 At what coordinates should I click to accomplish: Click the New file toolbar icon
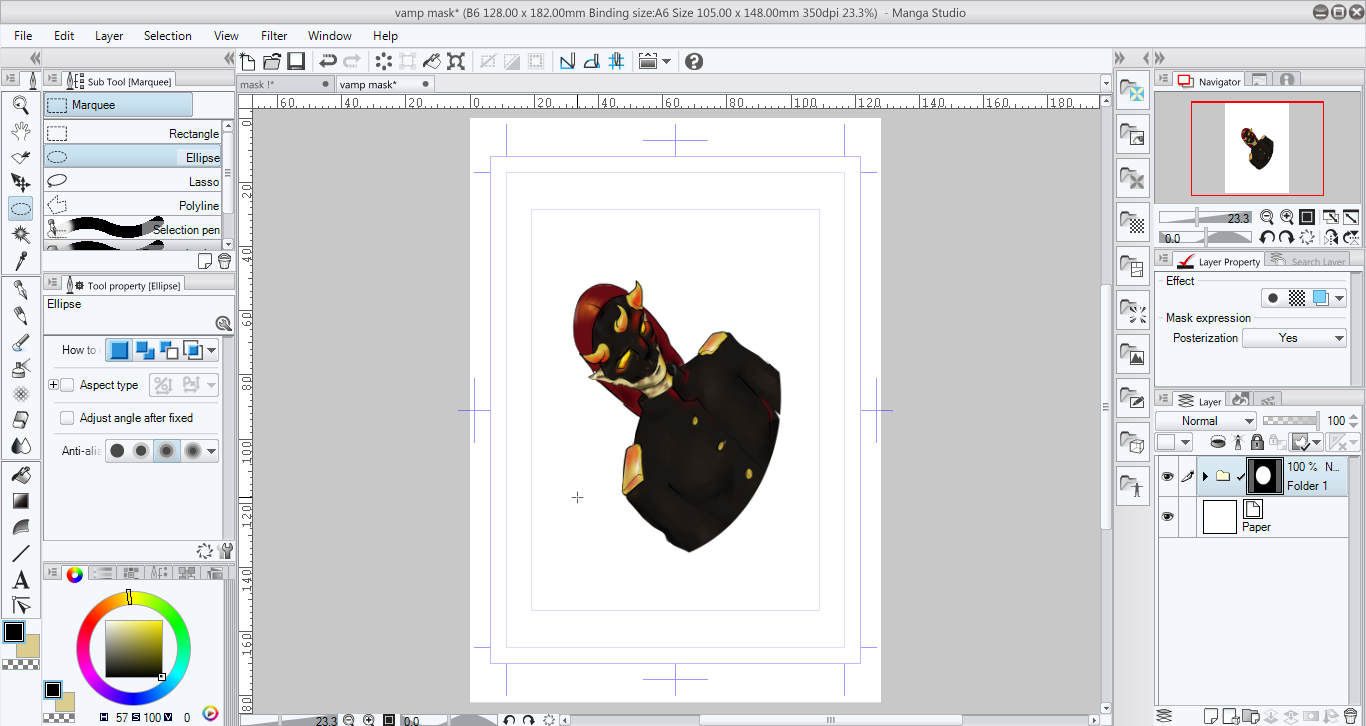point(248,61)
